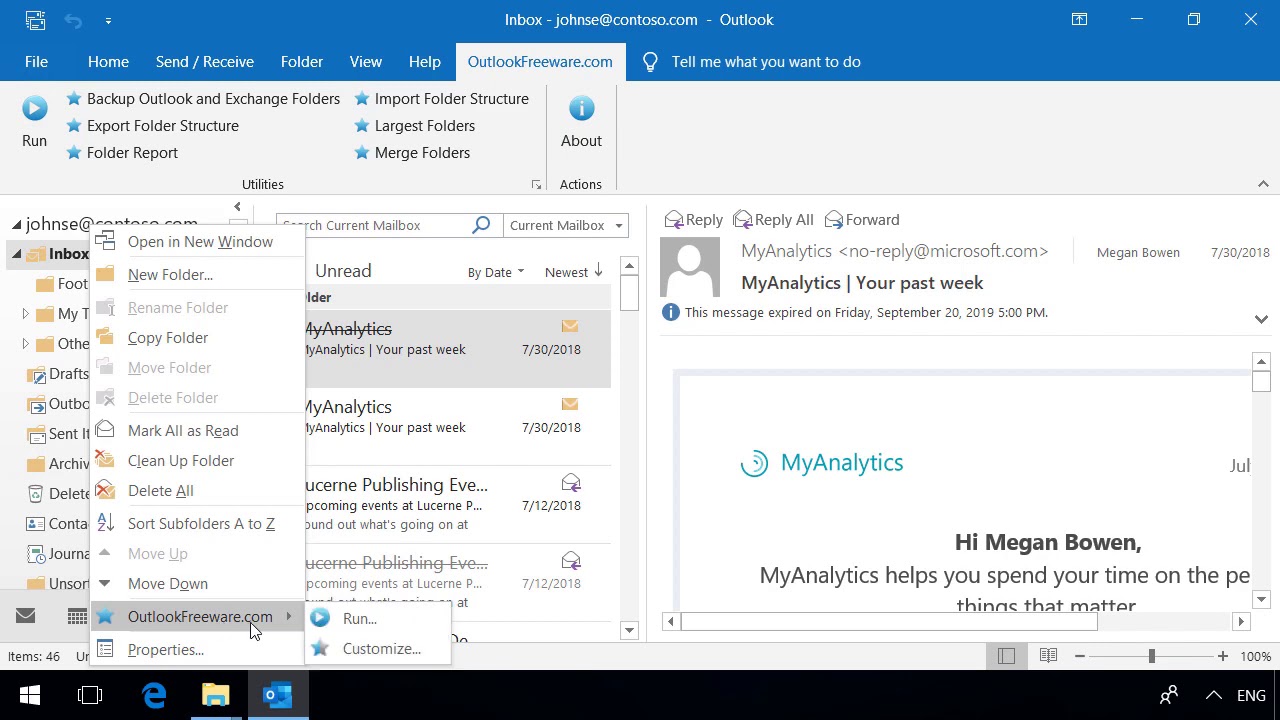Forward the open message
This screenshot has height=720, width=1280.
860,220
